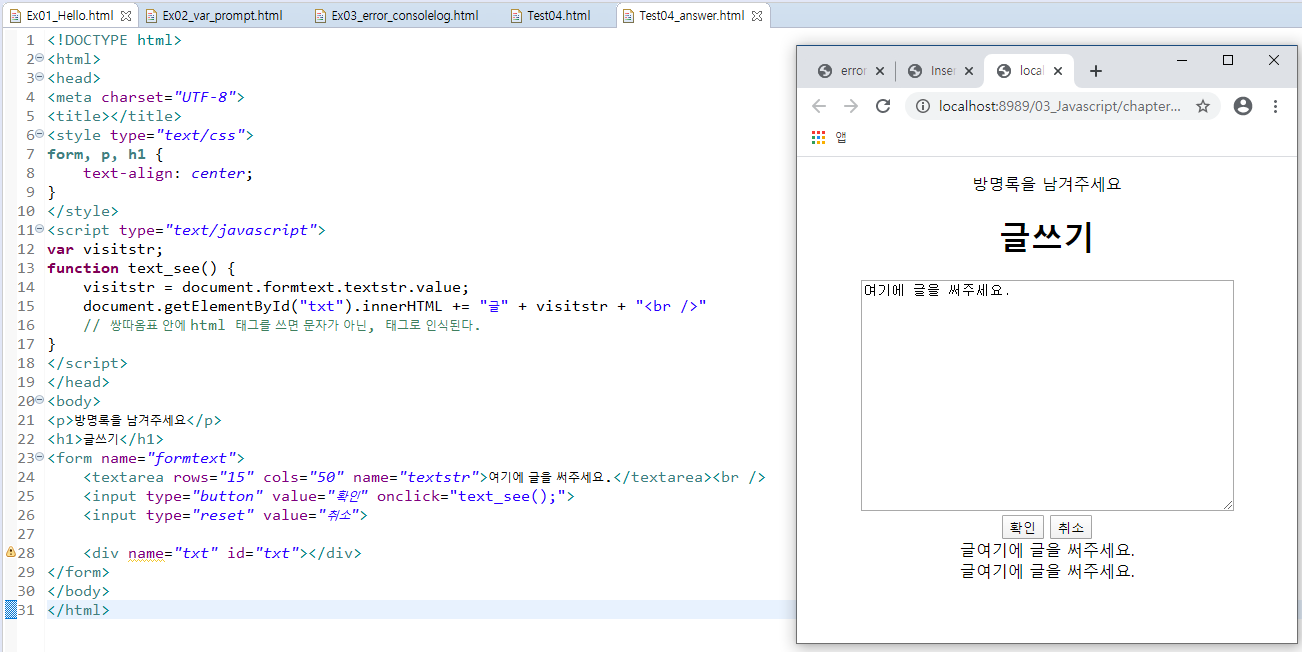Collapse the style block fold on line 6
The height and width of the screenshot is (652, 1302).
point(39,135)
